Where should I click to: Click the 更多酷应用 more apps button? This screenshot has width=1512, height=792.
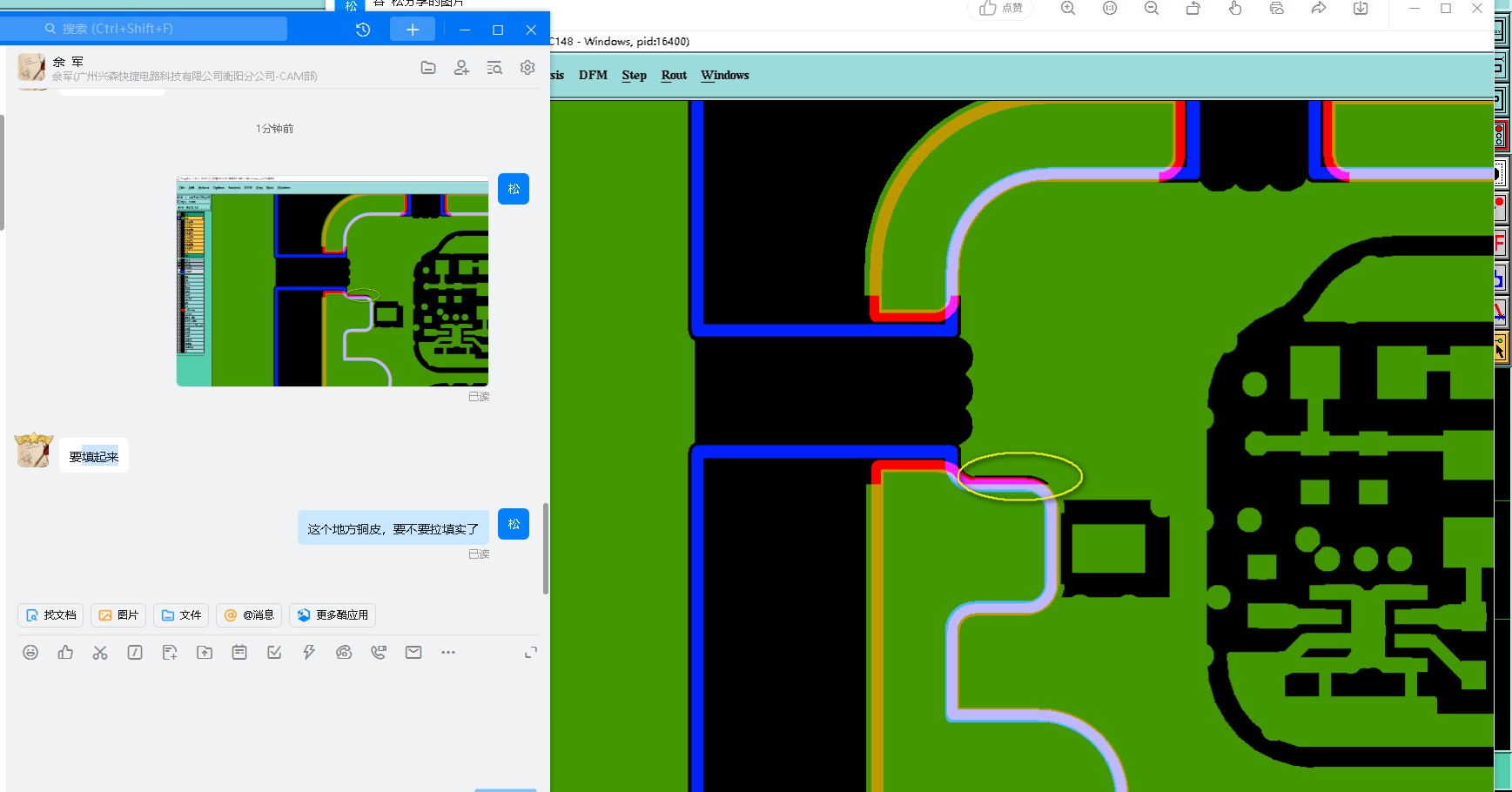333,615
